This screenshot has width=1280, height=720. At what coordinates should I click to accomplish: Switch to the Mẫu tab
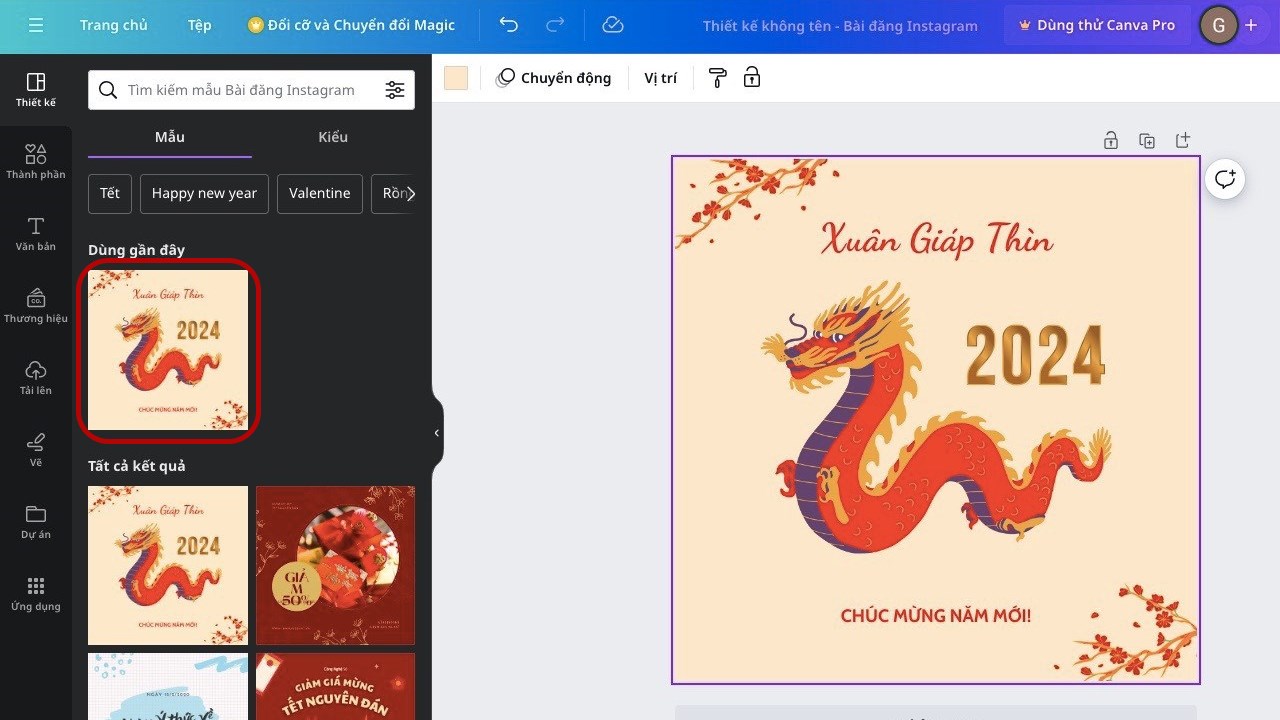pos(170,137)
